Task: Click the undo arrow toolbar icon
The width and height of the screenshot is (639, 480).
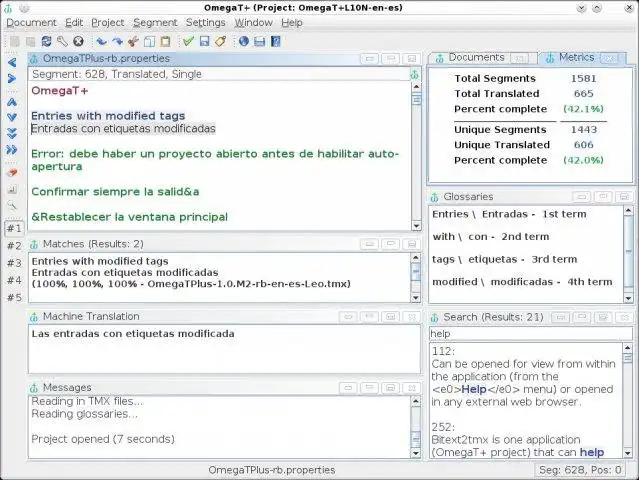Action: point(101,41)
